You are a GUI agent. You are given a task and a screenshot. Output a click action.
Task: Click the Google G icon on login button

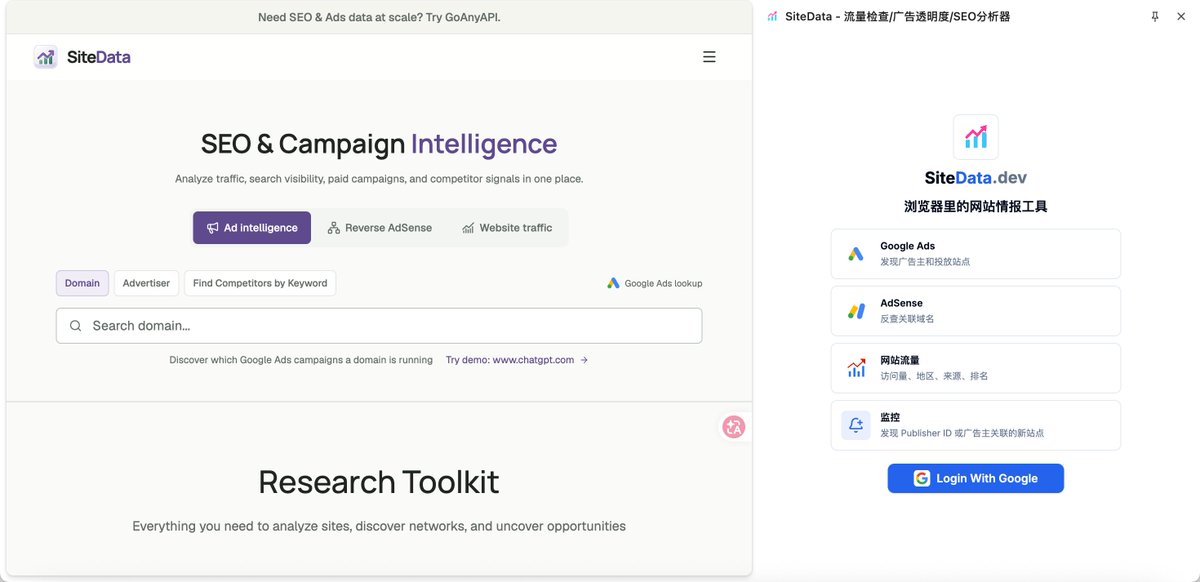point(922,478)
